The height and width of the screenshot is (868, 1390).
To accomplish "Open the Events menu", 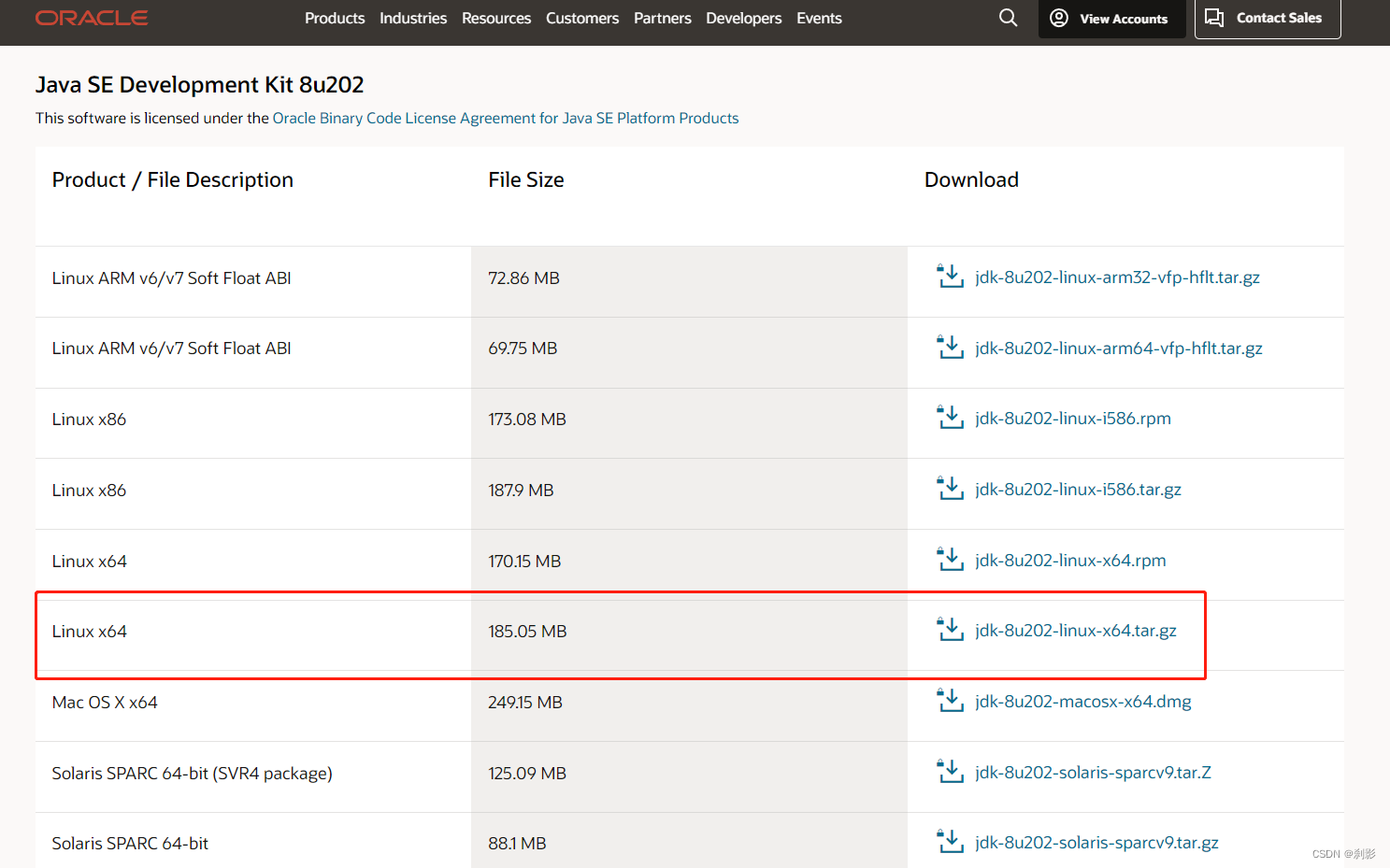I will pos(819,18).
